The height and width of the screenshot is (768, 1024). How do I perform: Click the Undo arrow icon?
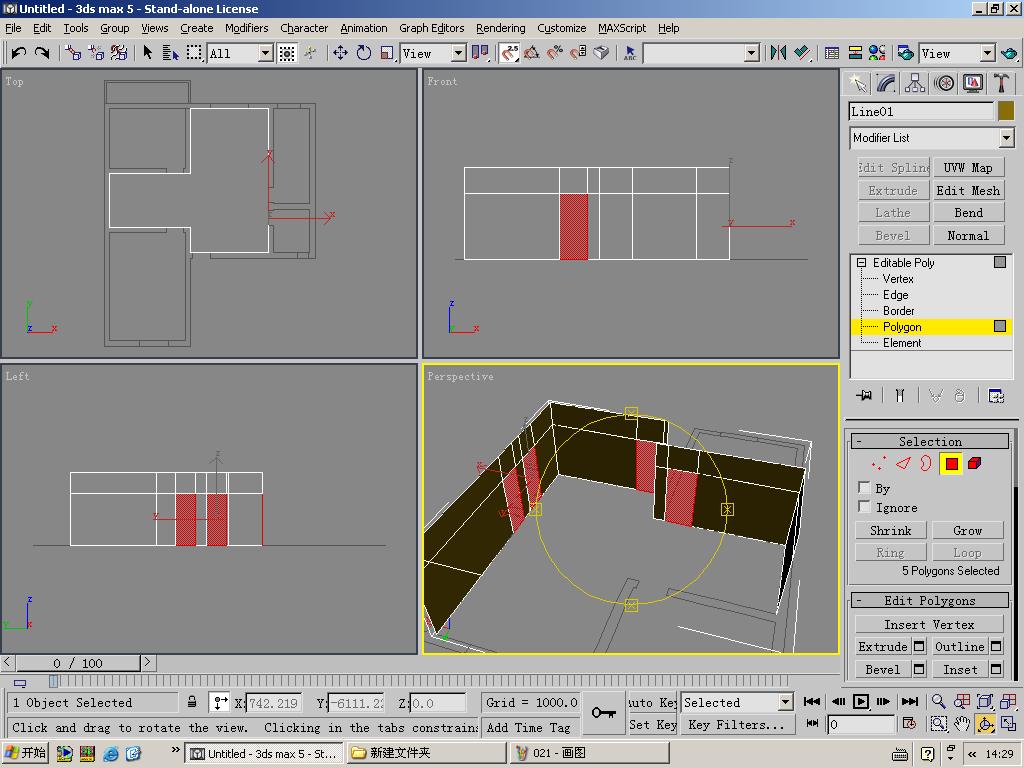[19, 53]
